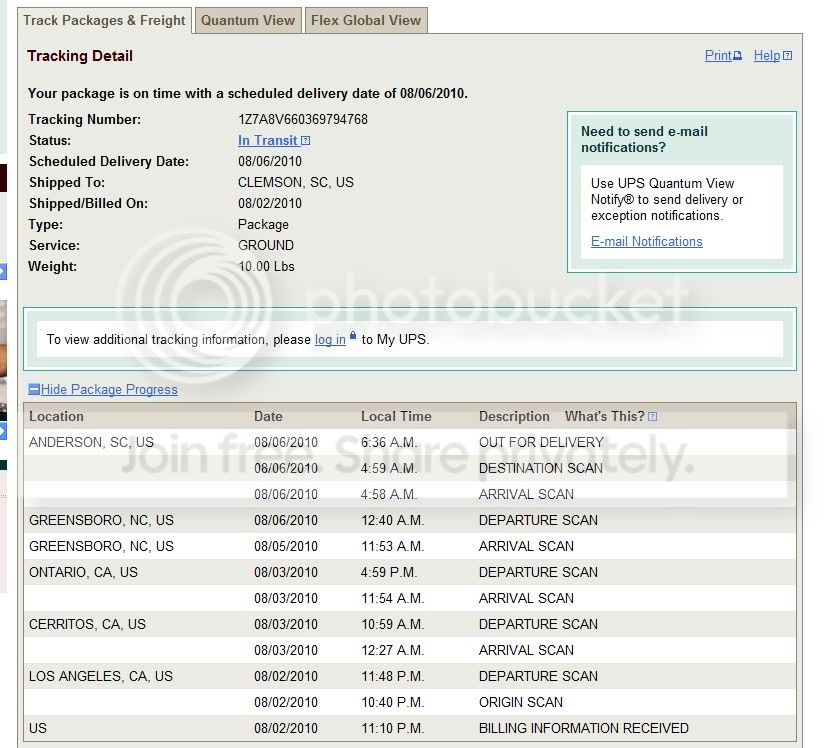This screenshot has height=748, width=827.
Task: Click the 6:36 A.M. time cell
Action: click(x=389, y=442)
